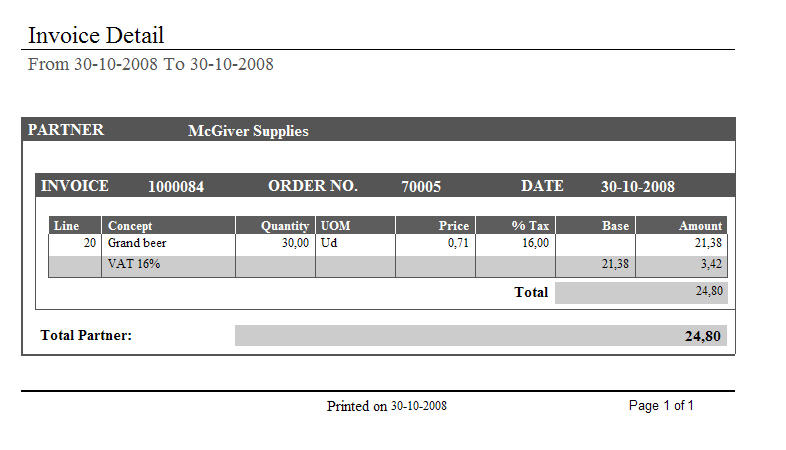Click the % Tax column header

(x=531, y=226)
